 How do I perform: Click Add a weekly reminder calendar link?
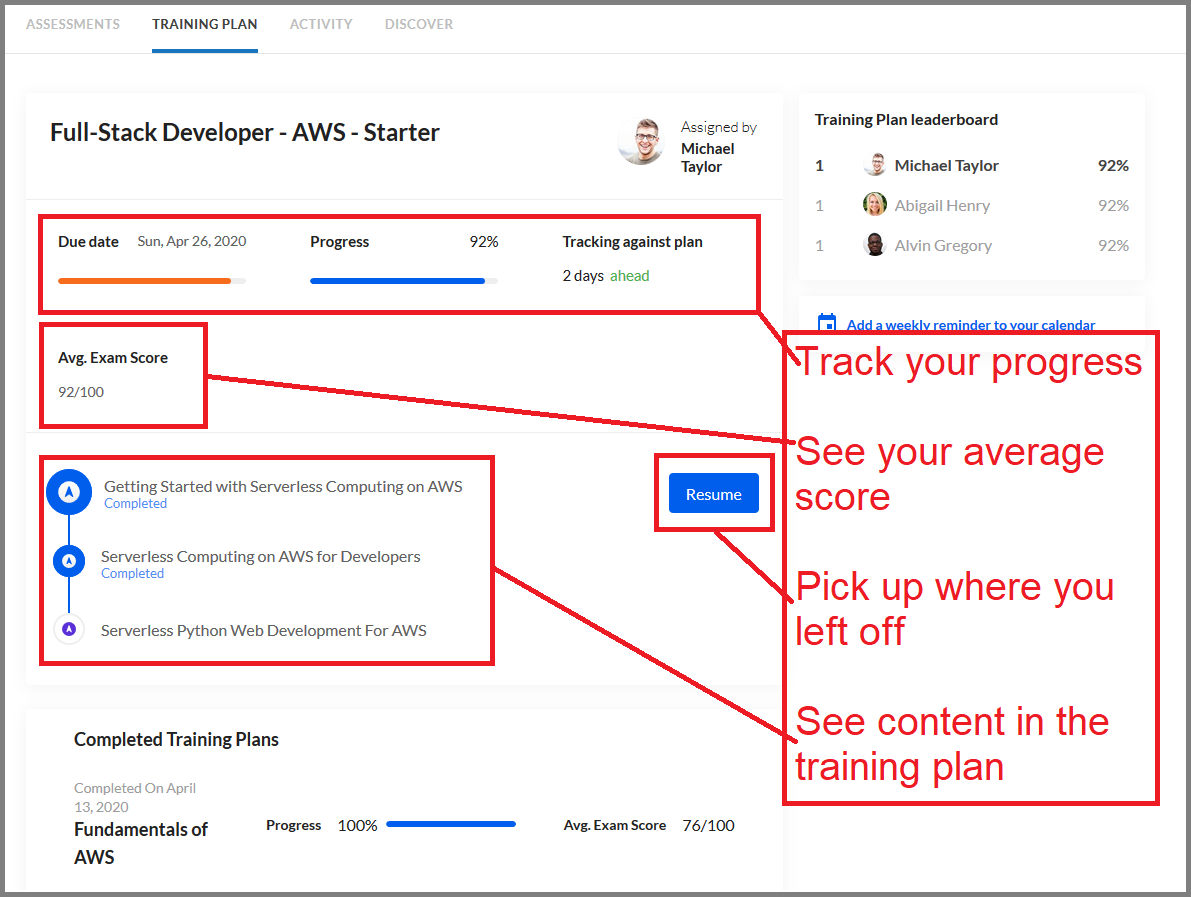pos(971,325)
